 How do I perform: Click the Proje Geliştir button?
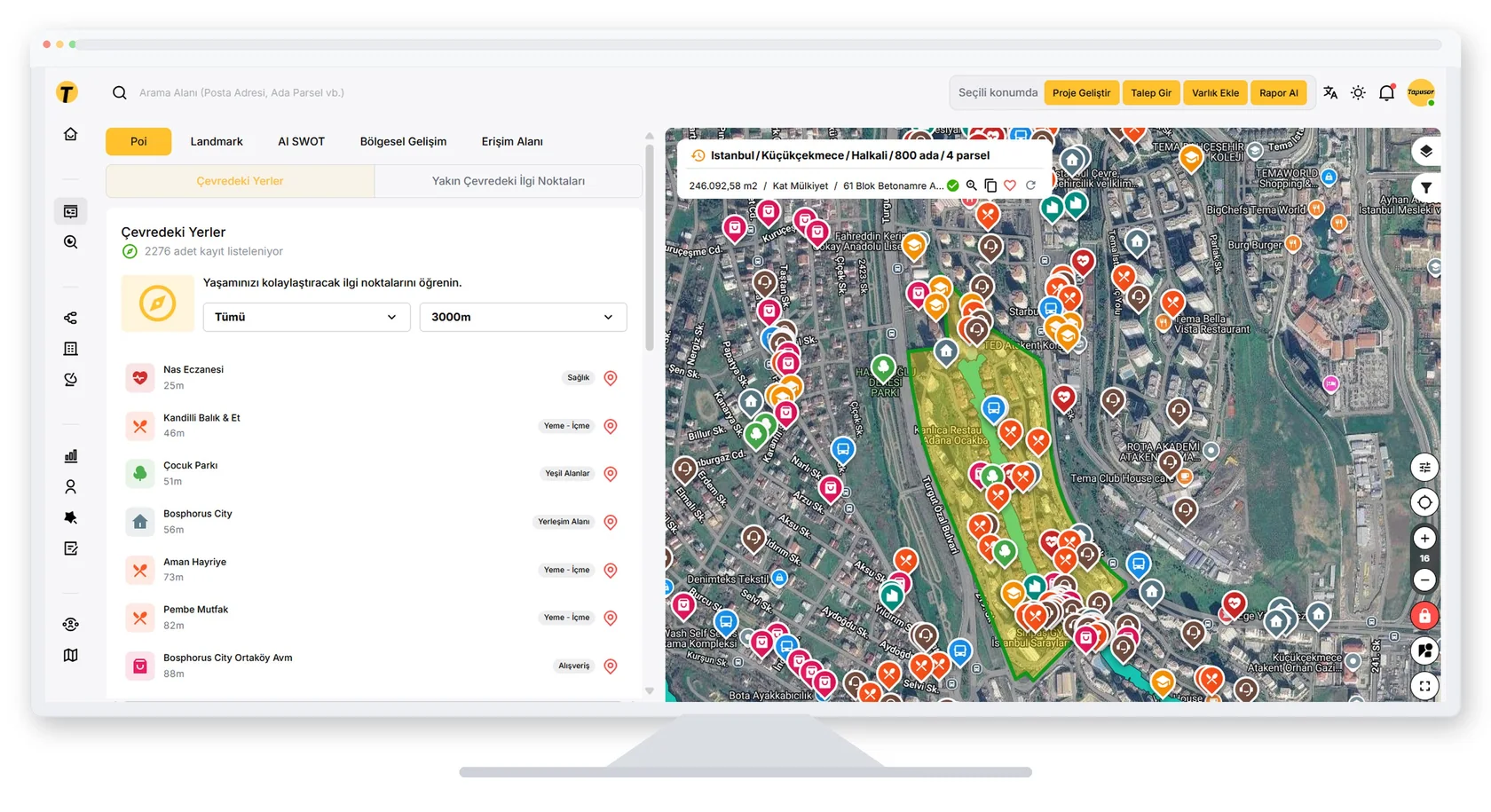click(1081, 92)
